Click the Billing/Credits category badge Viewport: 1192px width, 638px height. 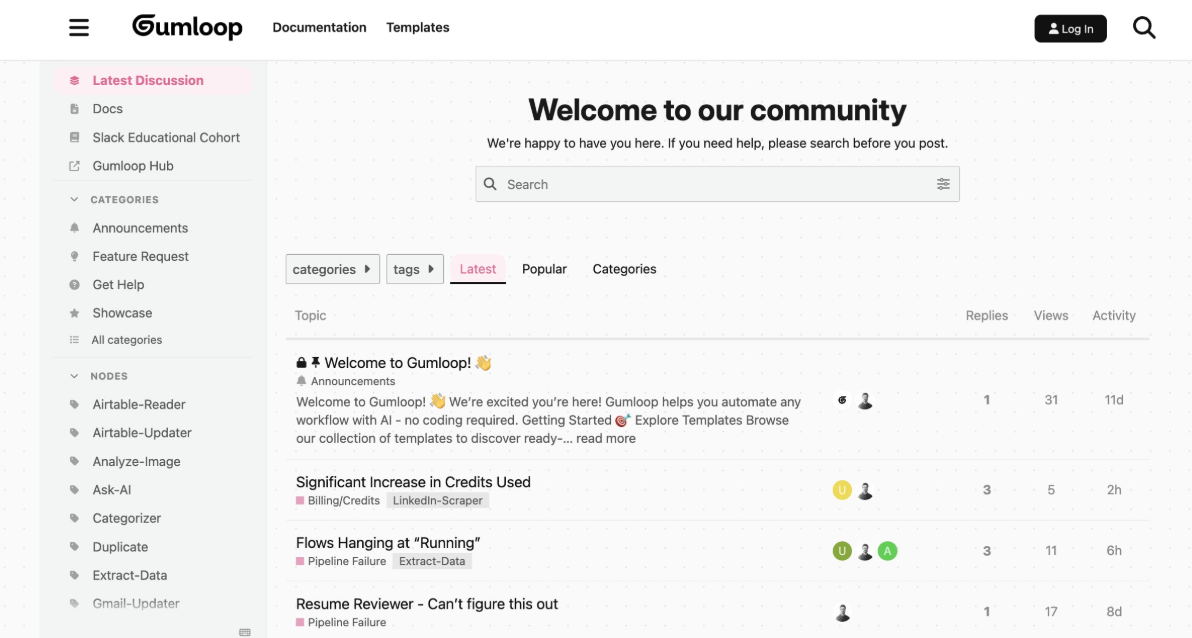338,500
